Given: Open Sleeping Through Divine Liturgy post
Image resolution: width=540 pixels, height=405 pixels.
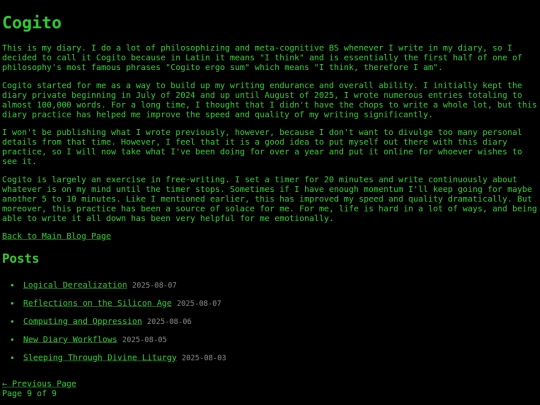Looking at the screenshot, I should coord(100,357).
